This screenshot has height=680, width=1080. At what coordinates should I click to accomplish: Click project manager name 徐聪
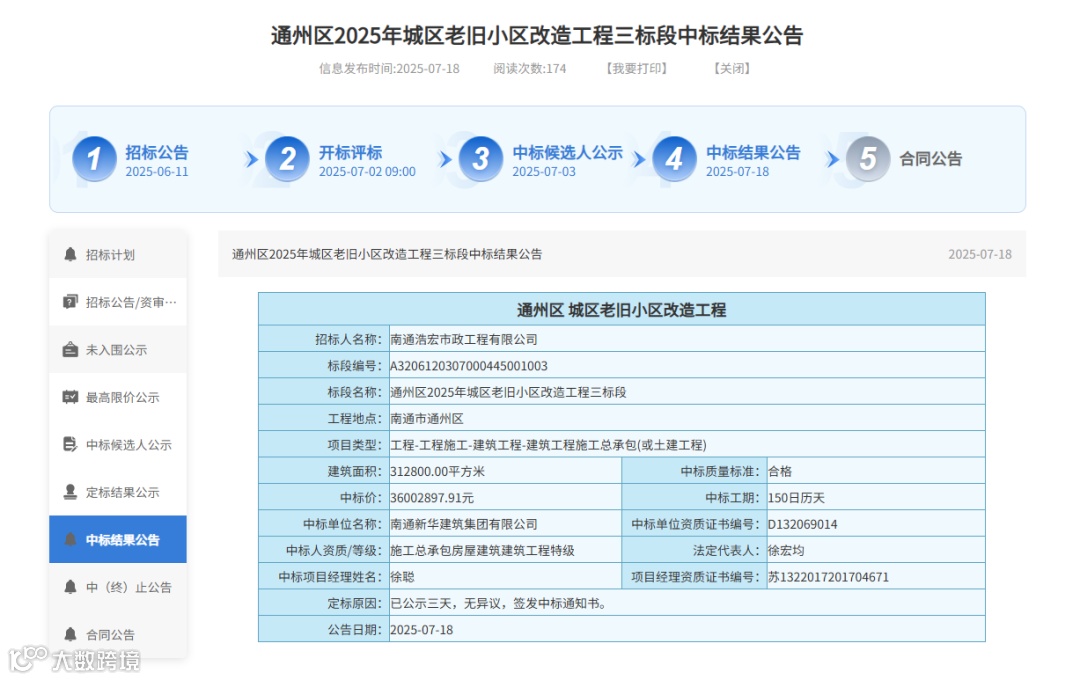coord(402,577)
